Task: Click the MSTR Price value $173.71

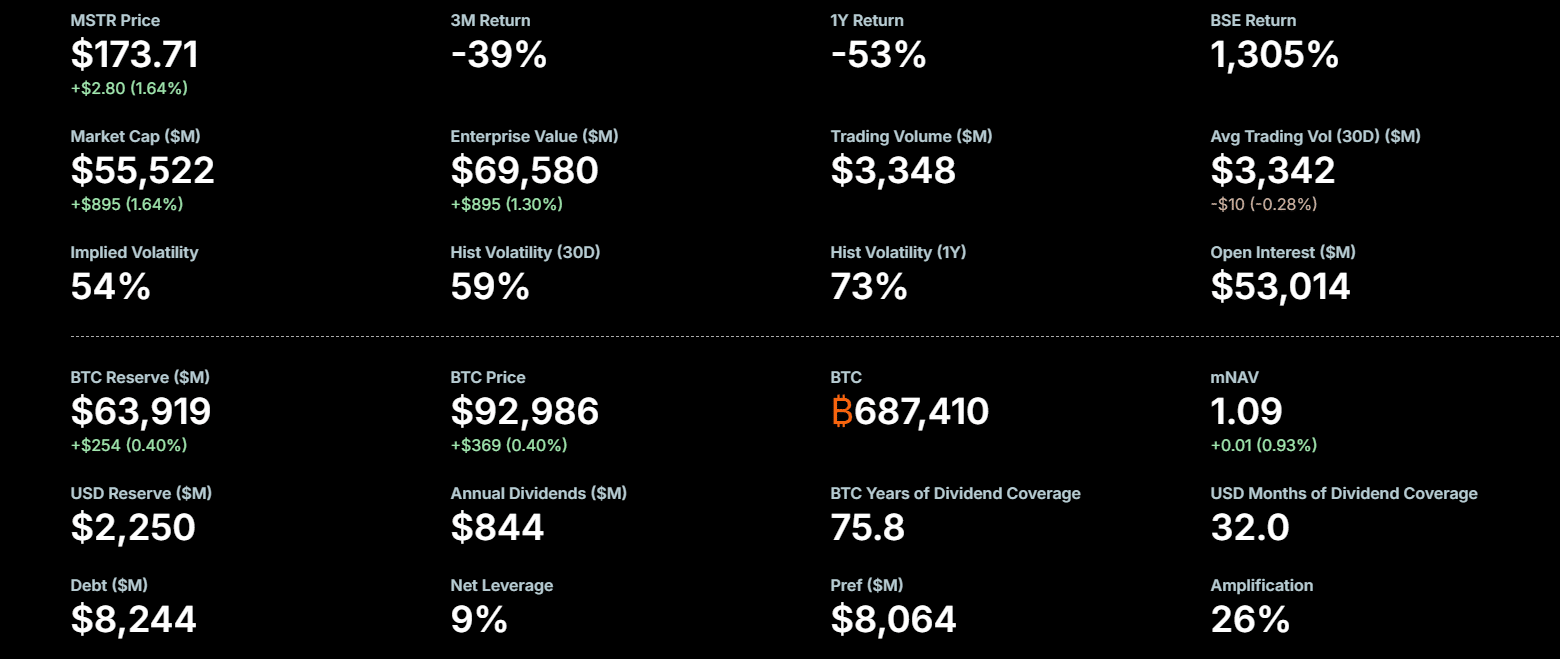Action: click(x=134, y=55)
